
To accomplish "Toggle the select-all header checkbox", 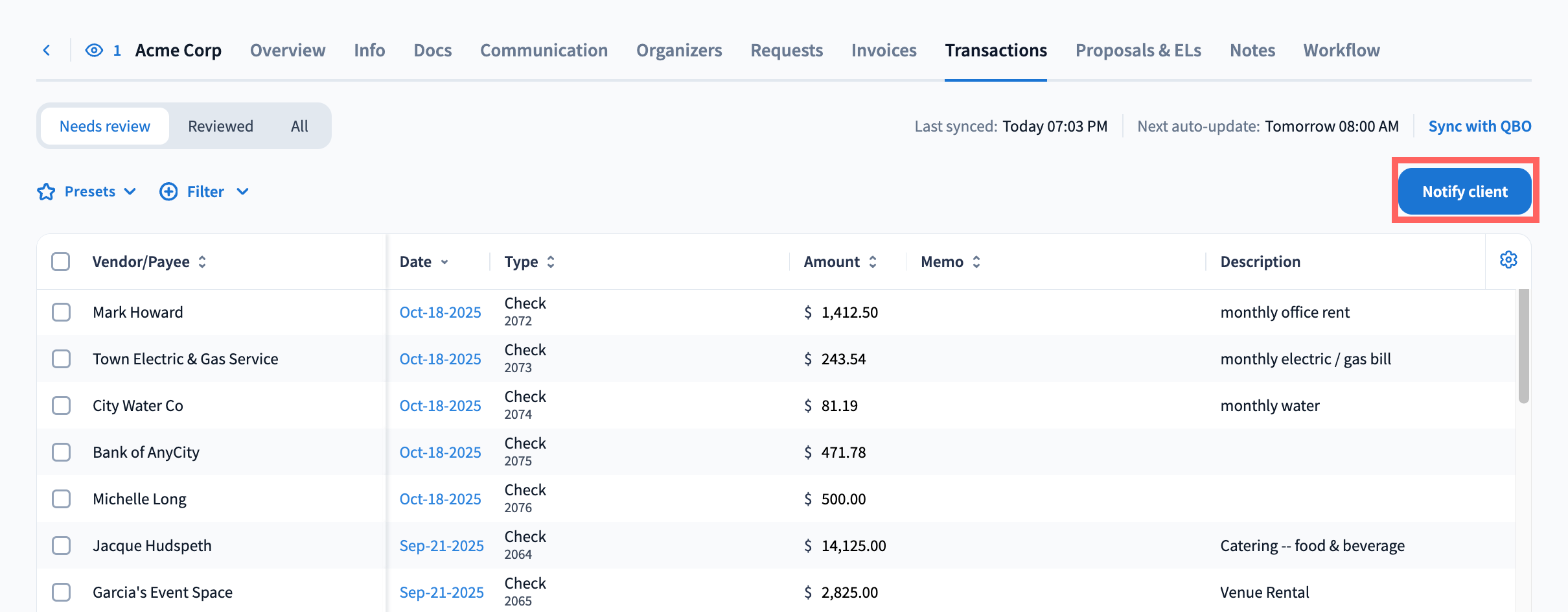I will (x=61, y=262).
